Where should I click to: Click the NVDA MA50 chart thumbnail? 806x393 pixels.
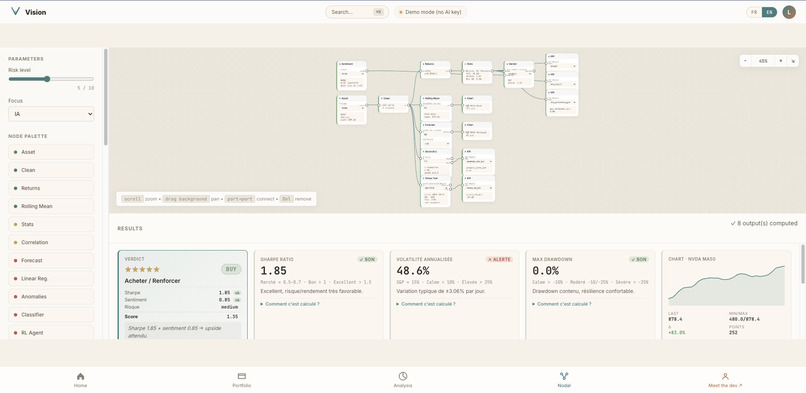726,286
